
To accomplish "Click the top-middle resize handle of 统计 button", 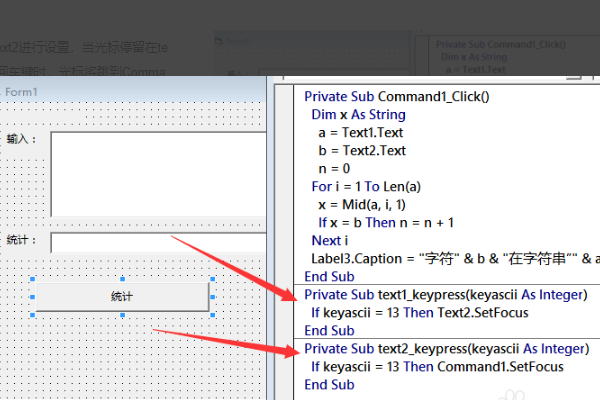I will [x=123, y=279].
